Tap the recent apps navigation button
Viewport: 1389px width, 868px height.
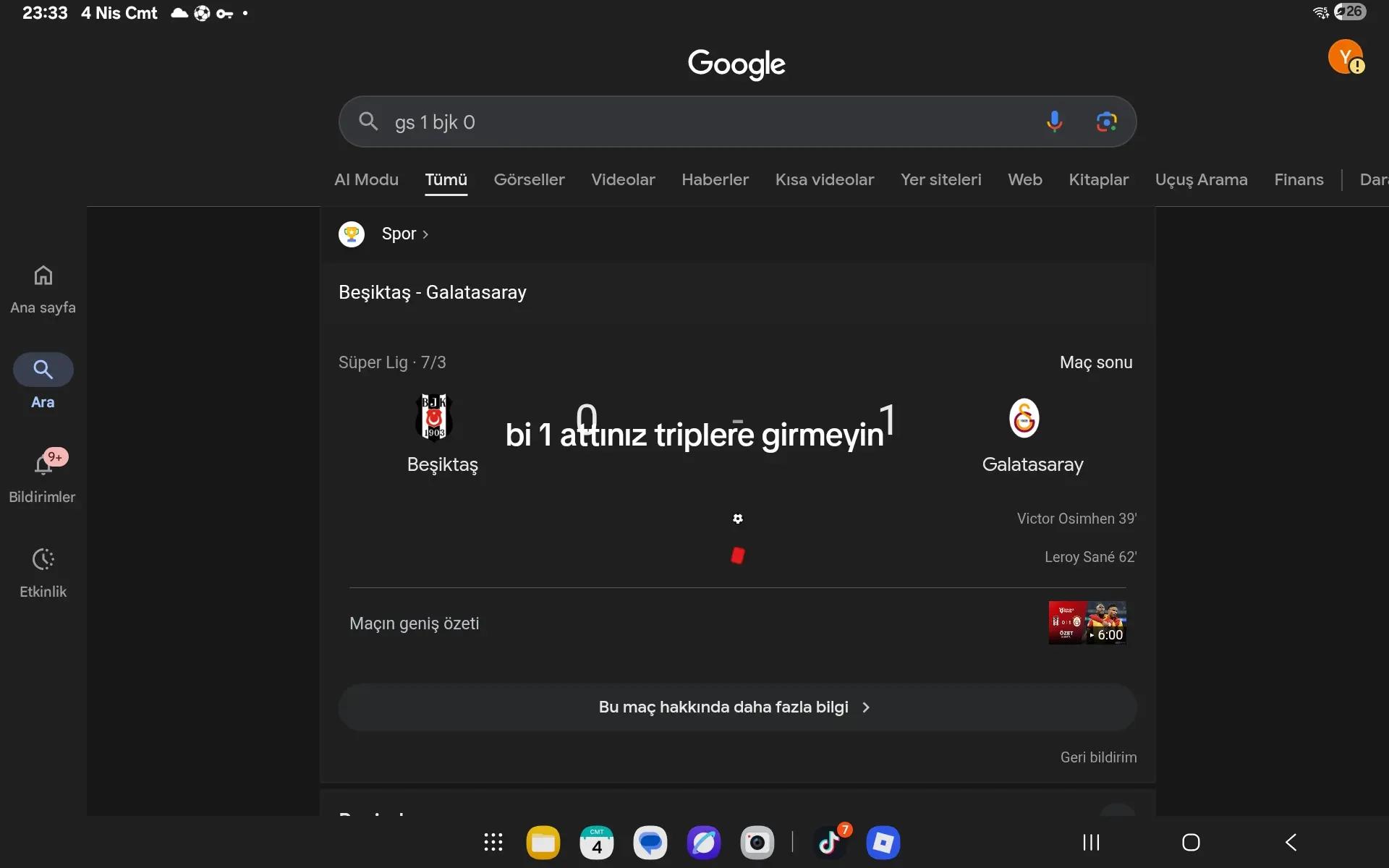pos(1091,842)
